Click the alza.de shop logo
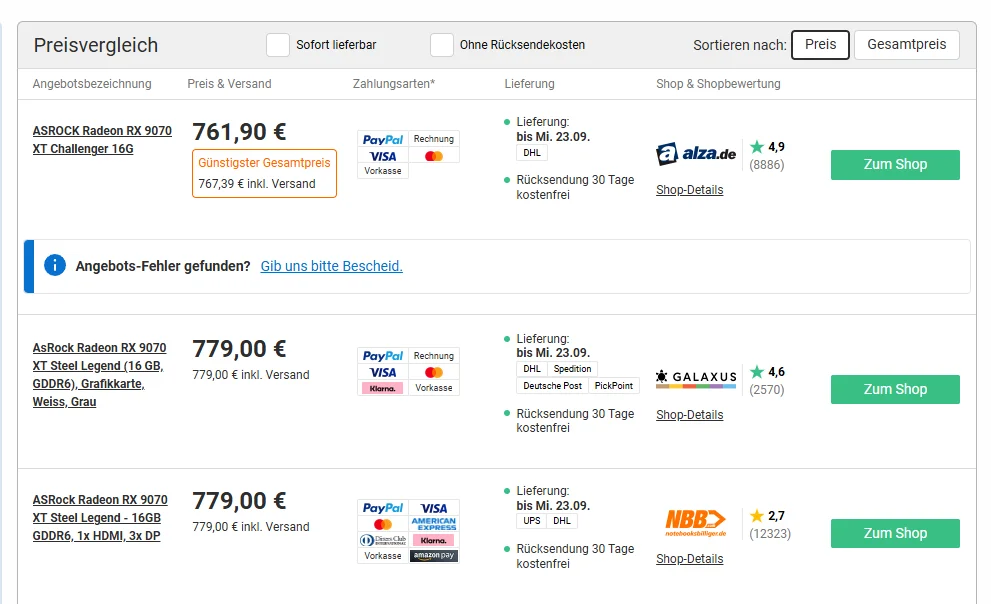 pyautogui.click(x=696, y=154)
